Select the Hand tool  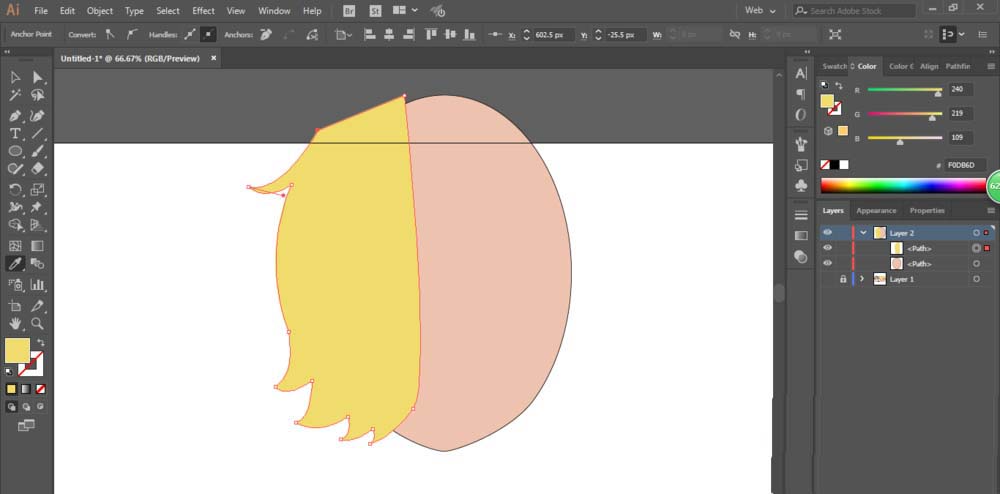15,324
